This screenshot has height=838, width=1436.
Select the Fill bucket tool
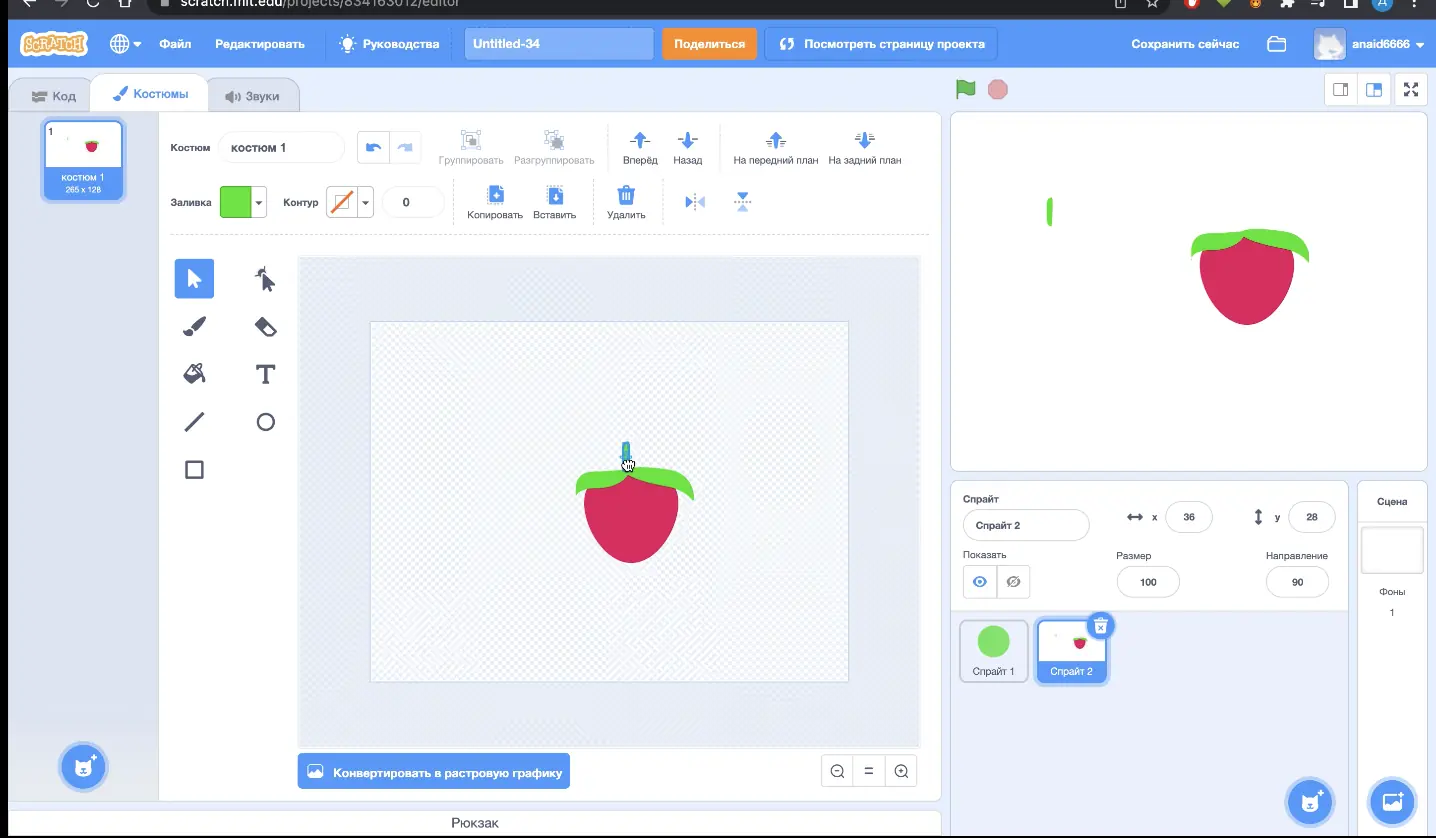coord(194,374)
